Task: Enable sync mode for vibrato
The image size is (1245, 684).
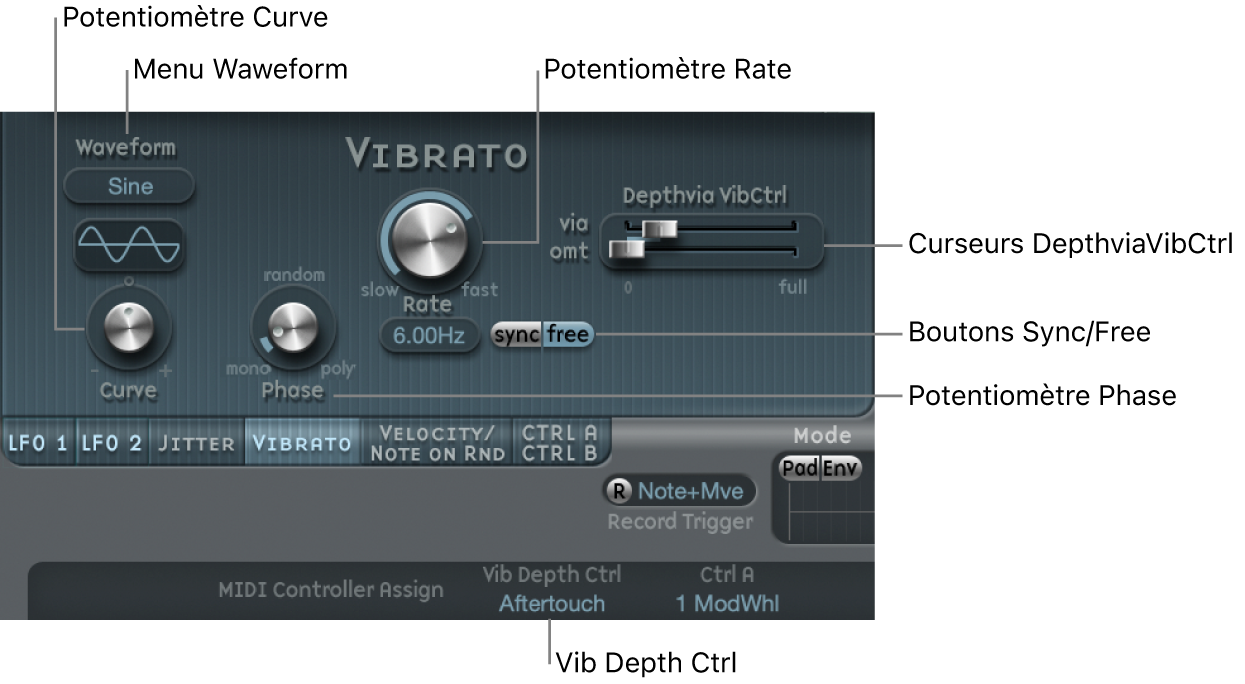Action: pos(516,336)
